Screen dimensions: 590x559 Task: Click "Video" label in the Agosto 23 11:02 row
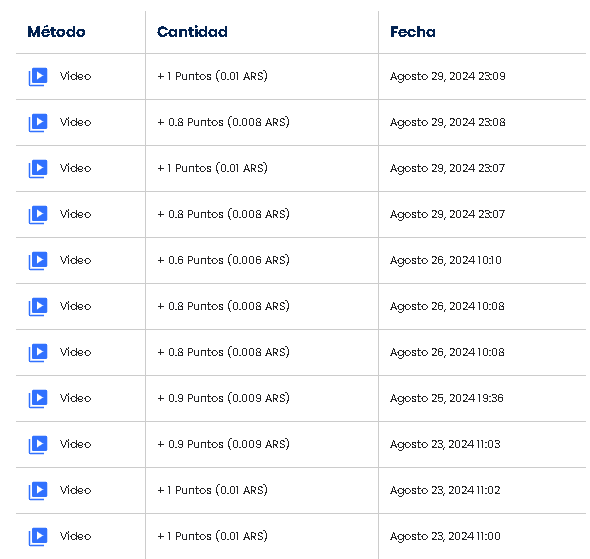[x=75, y=490]
